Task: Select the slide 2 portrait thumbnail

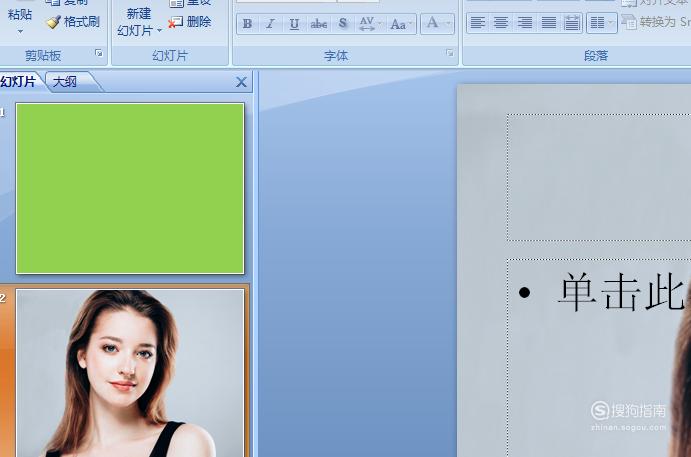Action: [x=130, y=373]
